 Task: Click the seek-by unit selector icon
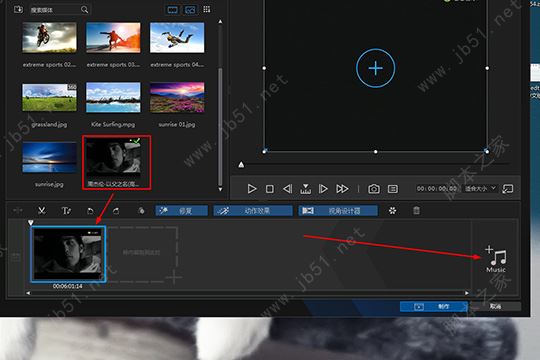click(x=305, y=189)
